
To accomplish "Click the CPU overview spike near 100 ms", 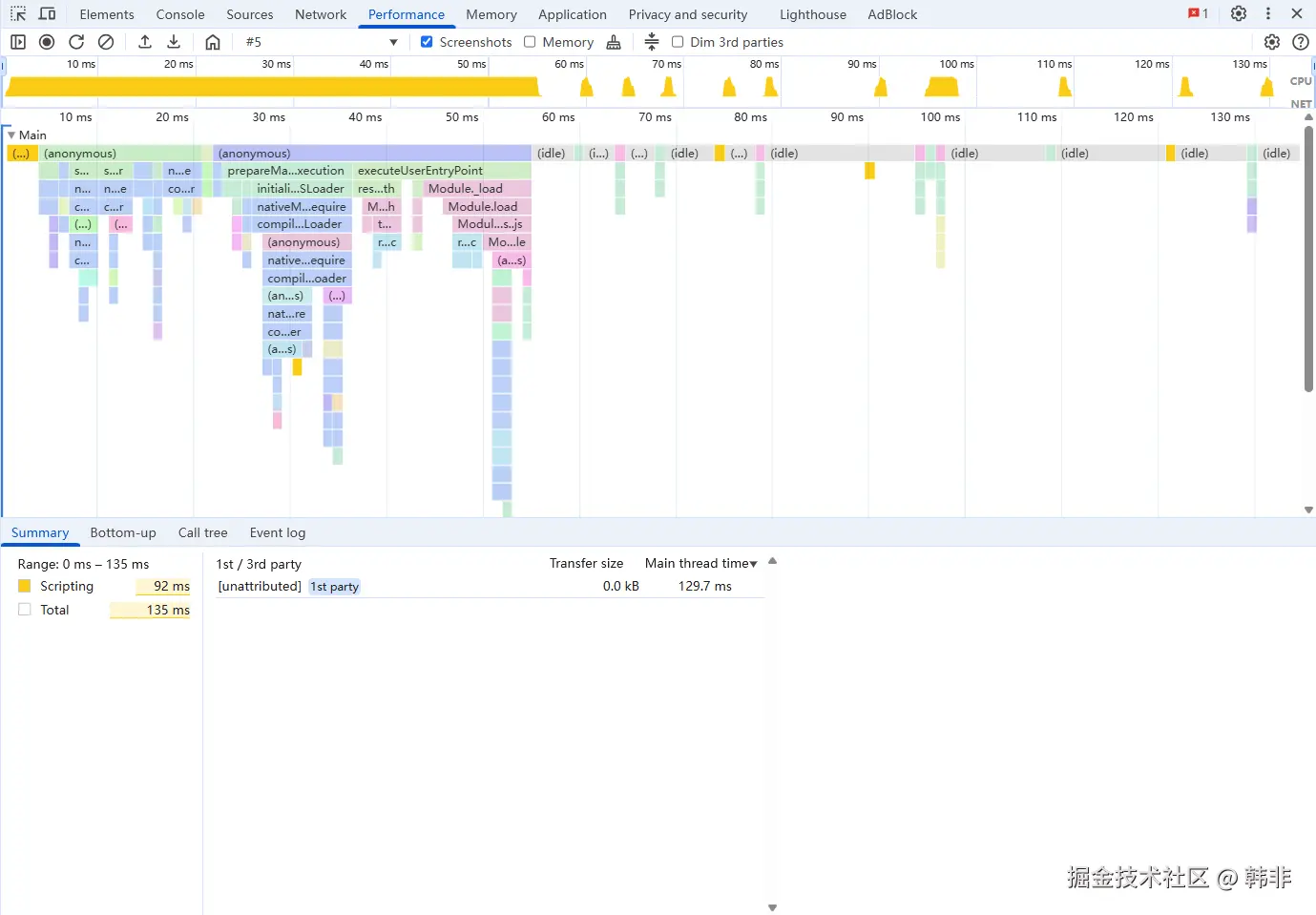I will pyautogui.click(x=942, y=87).
